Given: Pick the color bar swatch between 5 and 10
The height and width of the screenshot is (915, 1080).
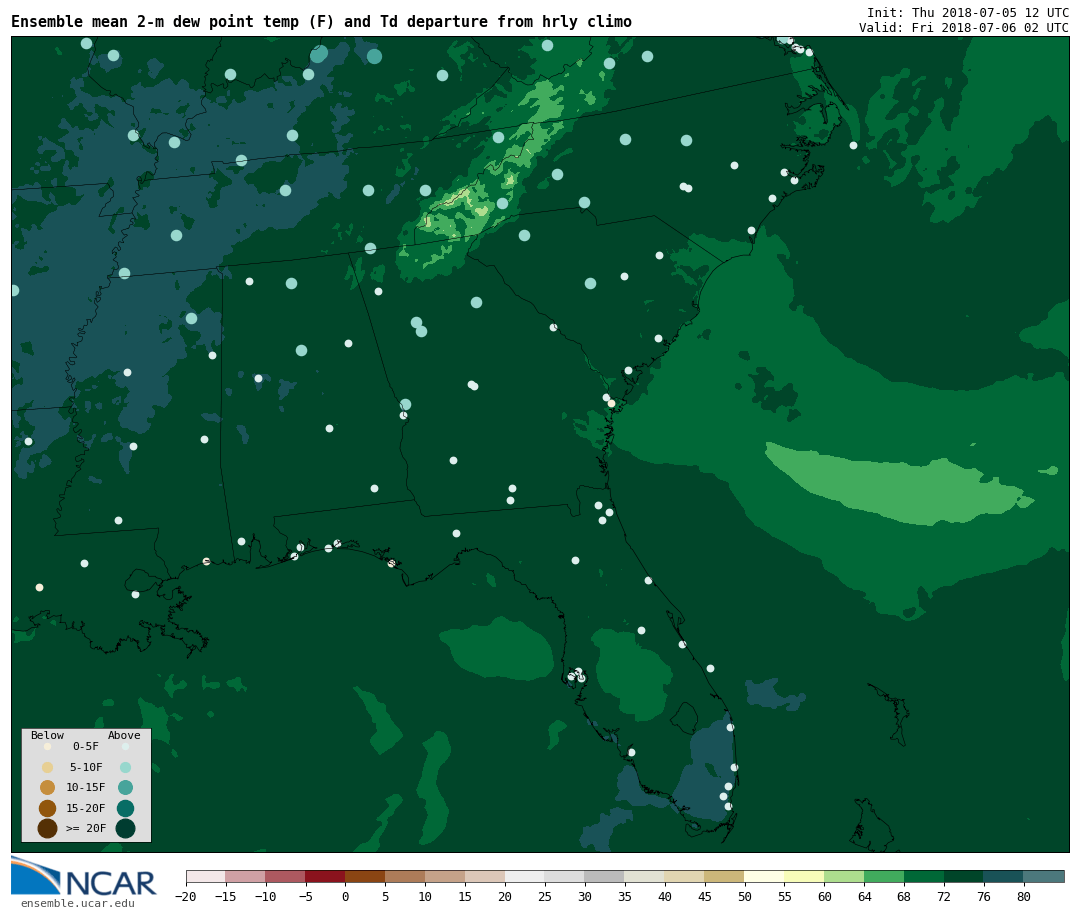Looking at the screenshot, I should [405, 876].
